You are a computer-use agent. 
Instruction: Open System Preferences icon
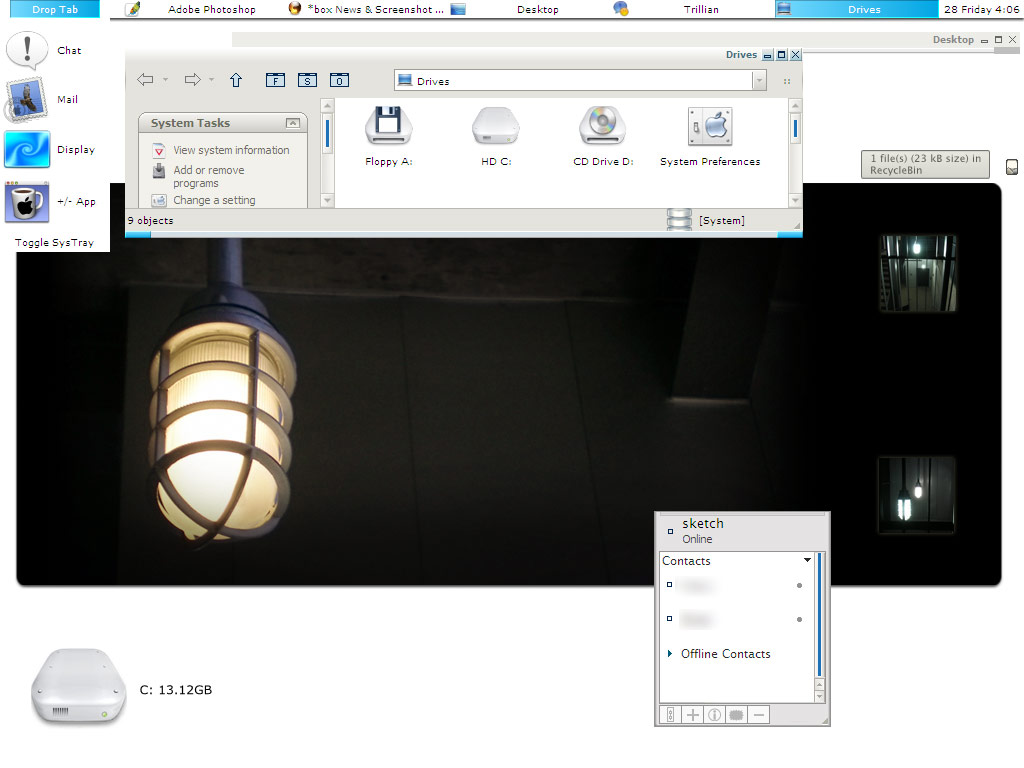[710, 126]
